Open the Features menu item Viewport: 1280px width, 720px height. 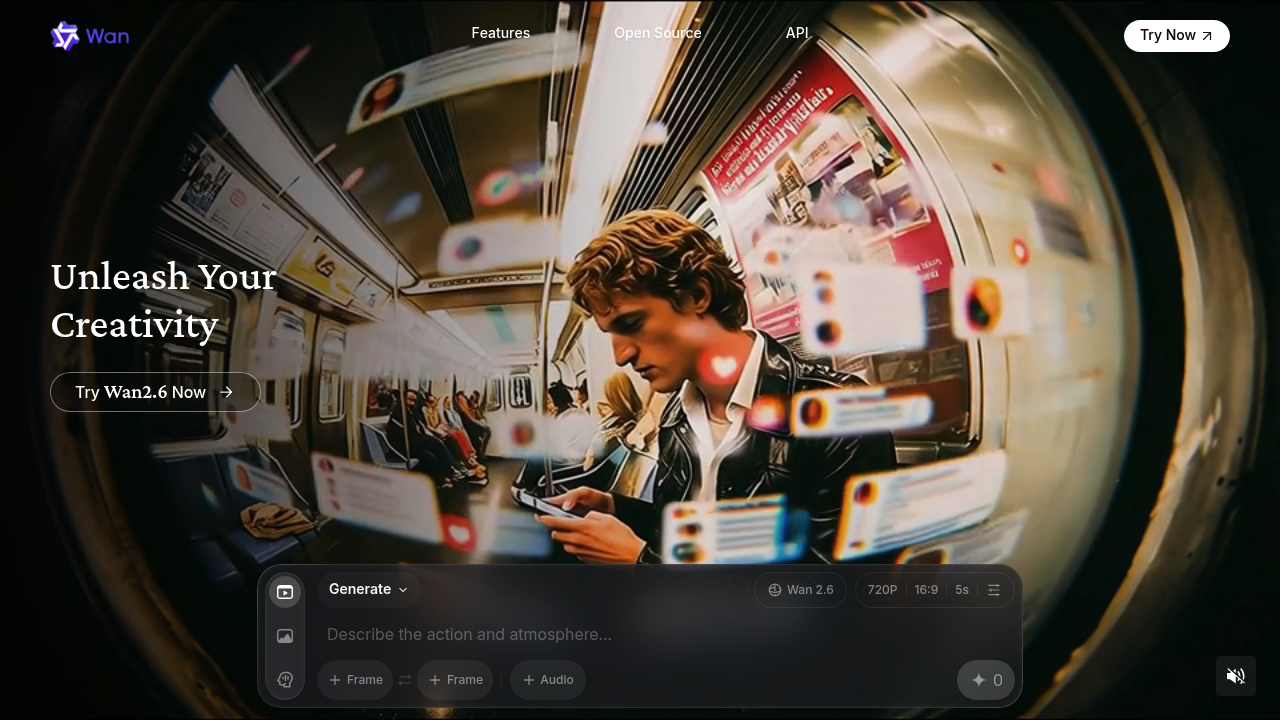[500, 33]
